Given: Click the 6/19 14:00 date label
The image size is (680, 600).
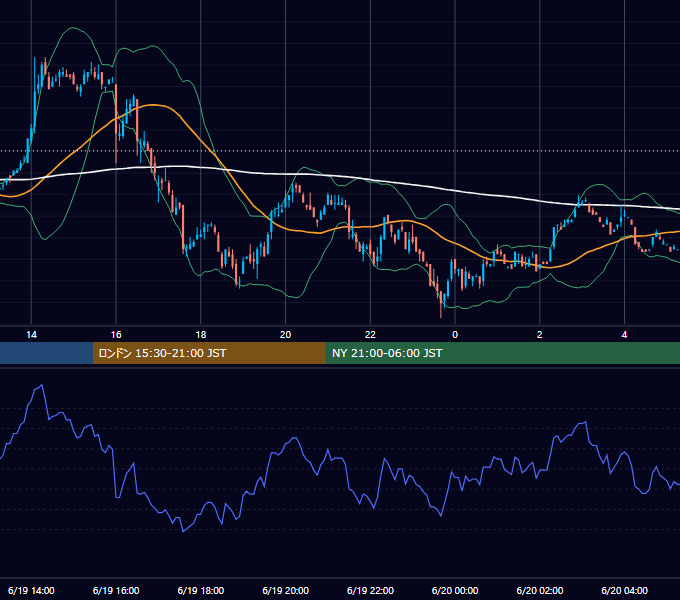Looking at the screenshot, I should pyautogui.click(x=31, y=590).
